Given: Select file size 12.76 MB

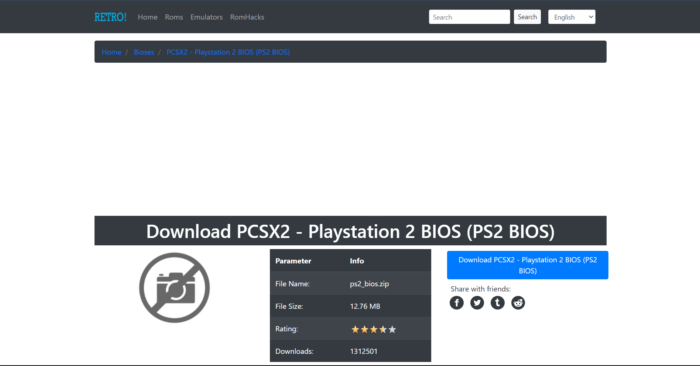Looking at the screenshot, I should (x=365, y=306).
